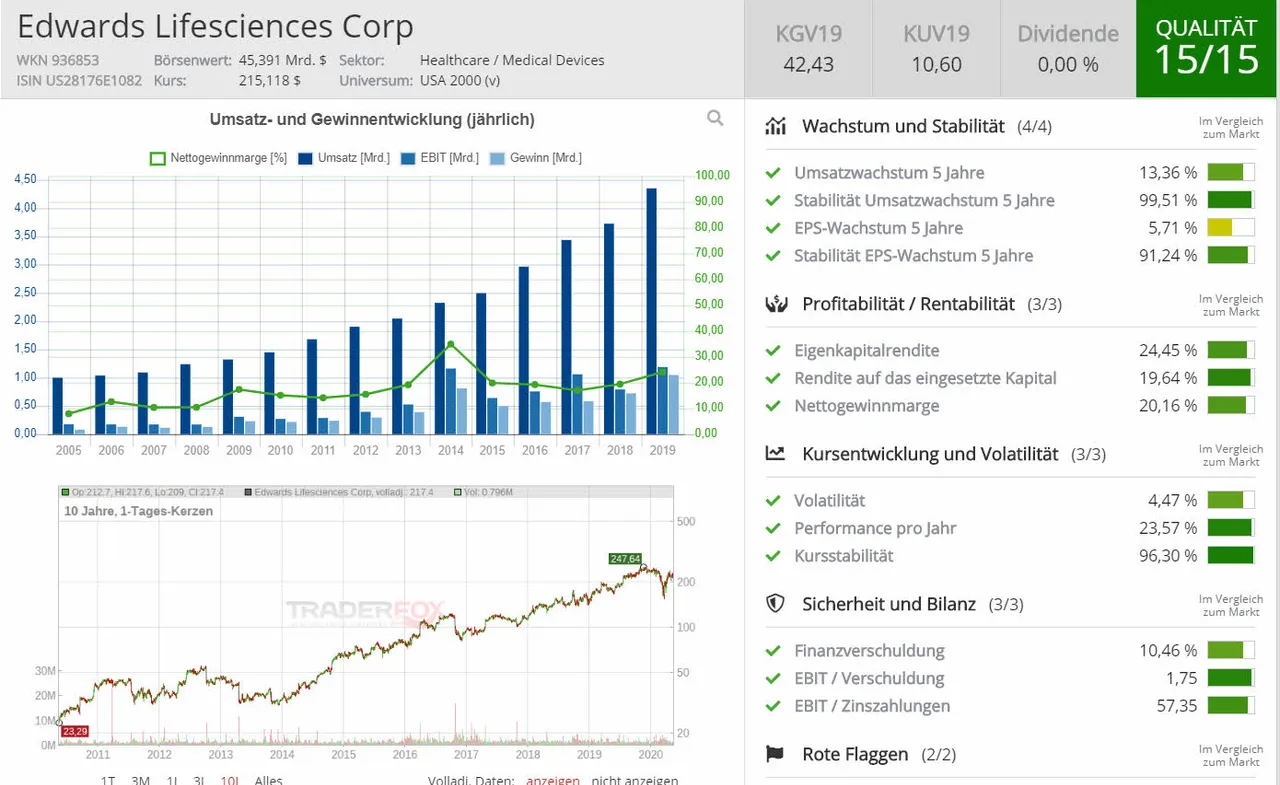Select the 10J timeframe below the price chart
The height and width of the screenshot is (785, 1280).
pyautogui.click(x=230, y=780)
